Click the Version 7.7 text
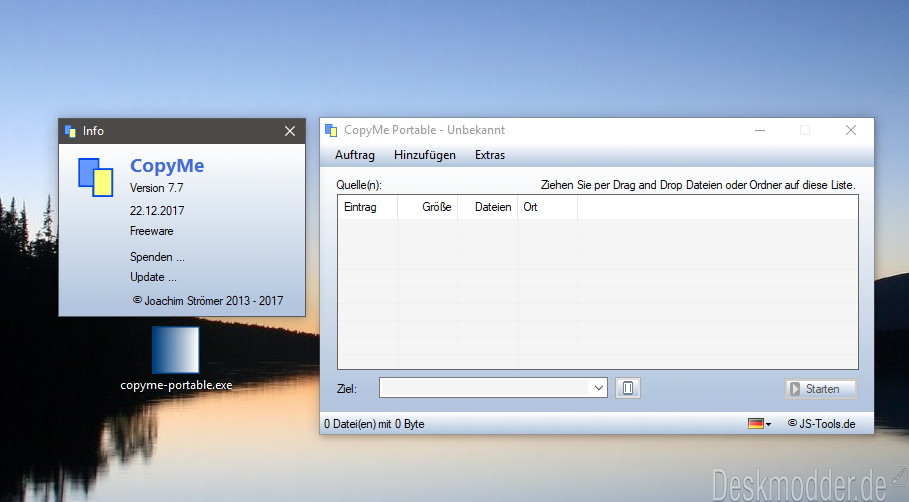 click(x=157, y=188)
